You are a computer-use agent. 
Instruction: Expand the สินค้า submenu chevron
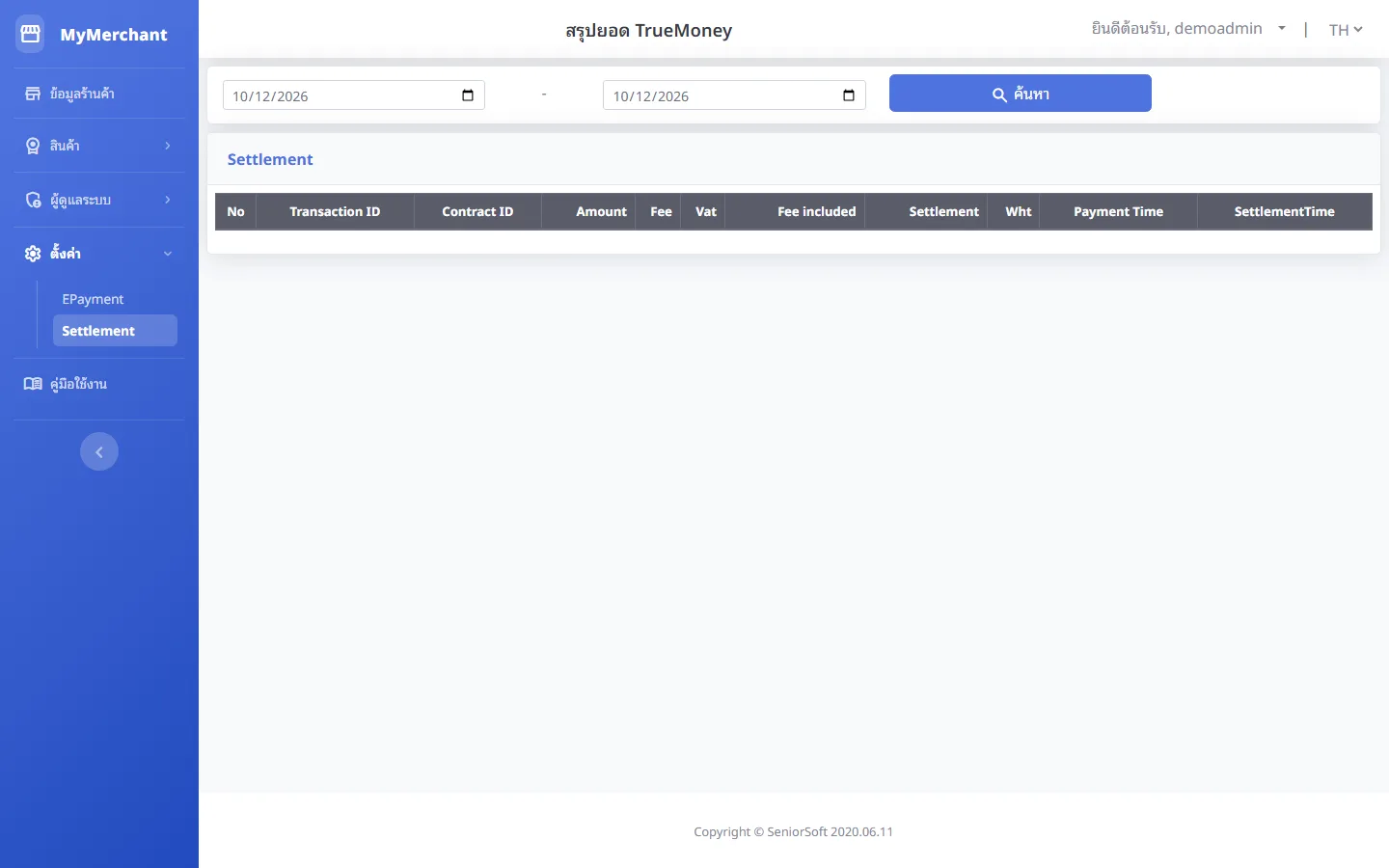tap(168, 146)
